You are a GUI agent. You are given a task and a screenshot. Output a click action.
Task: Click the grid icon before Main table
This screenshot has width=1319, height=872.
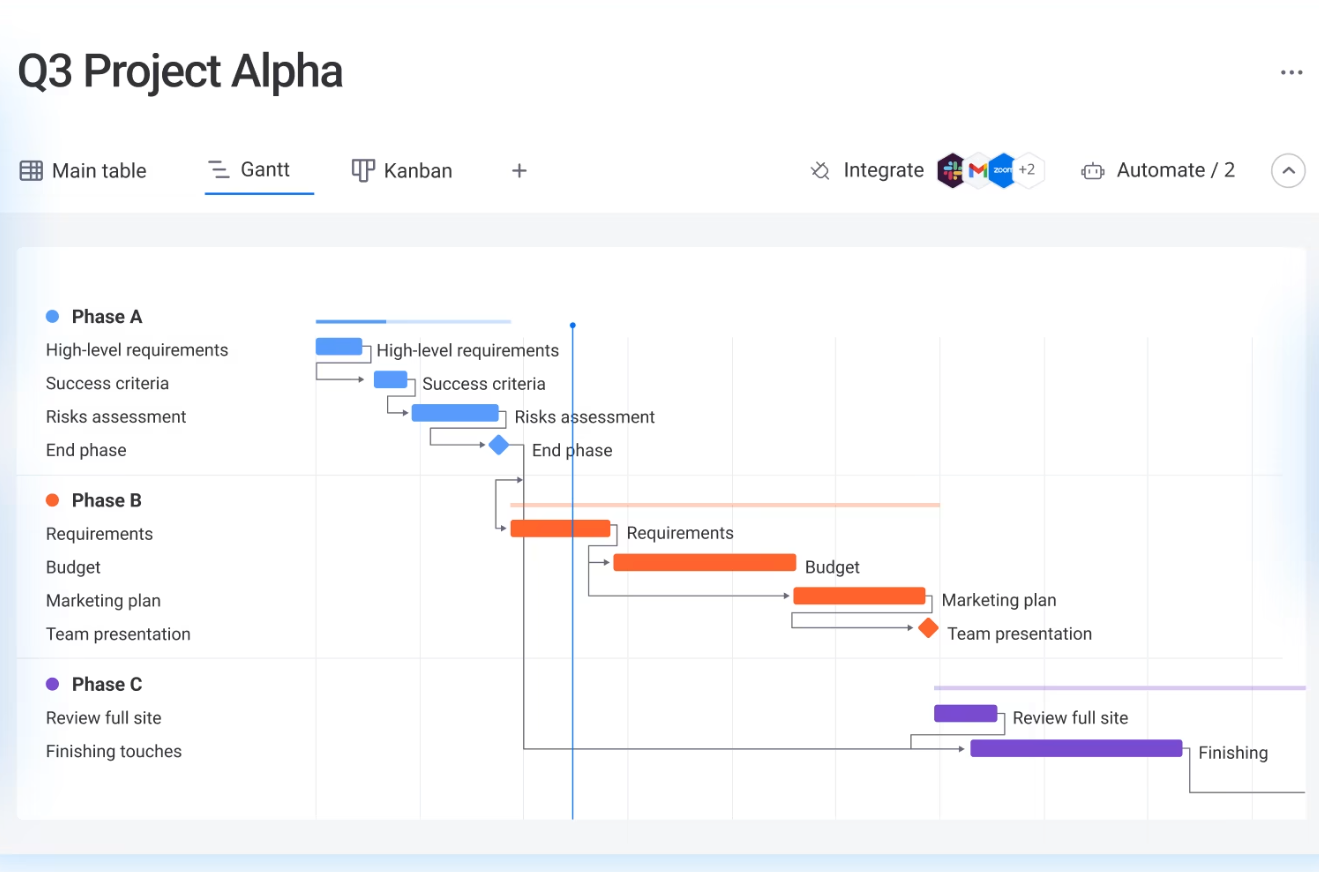tap(31, 170)
